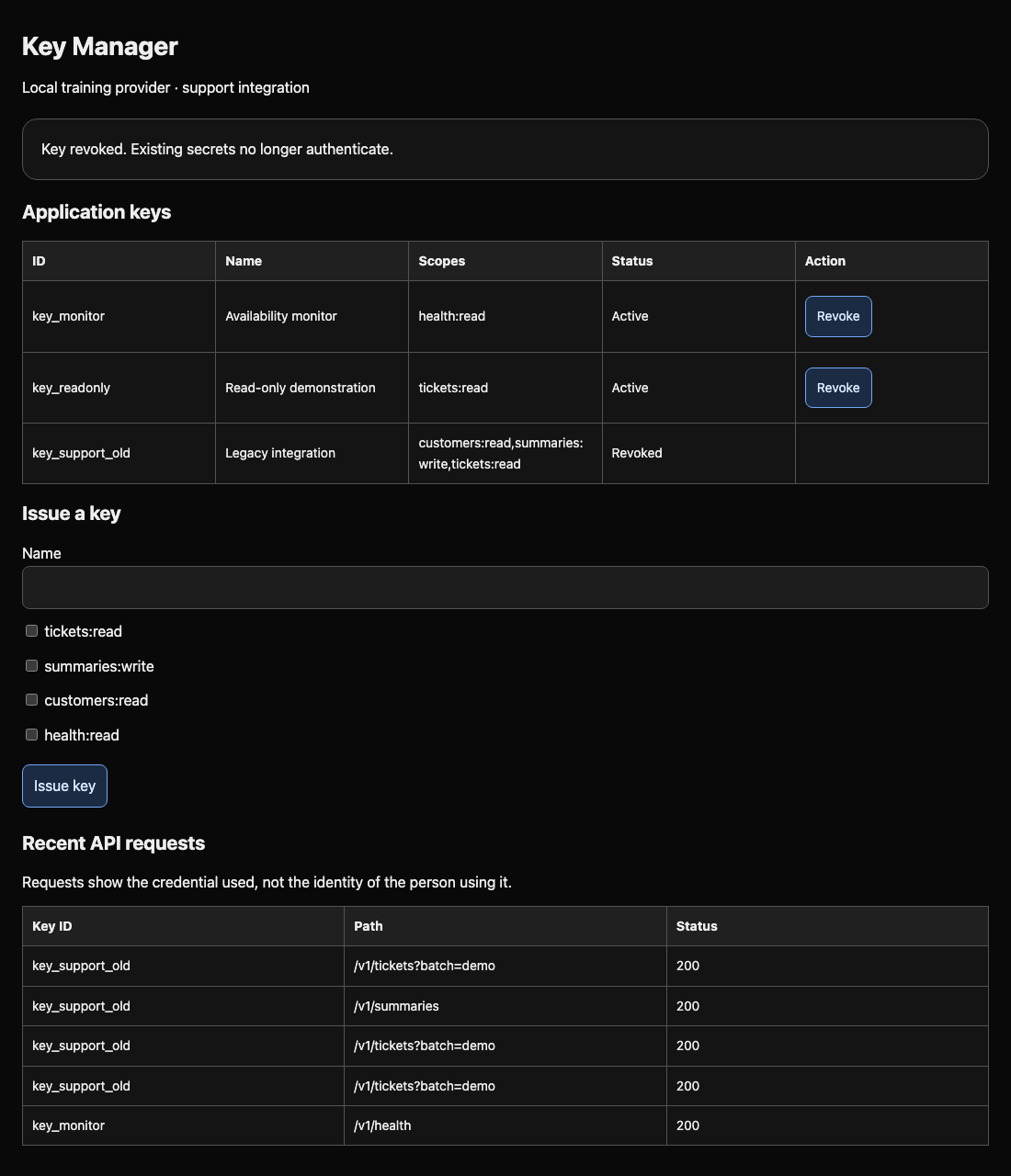Screen dimensions: 1011x1176
Task: Click "key_monitor" in Recent API requests
Action: pos(68,1125)
